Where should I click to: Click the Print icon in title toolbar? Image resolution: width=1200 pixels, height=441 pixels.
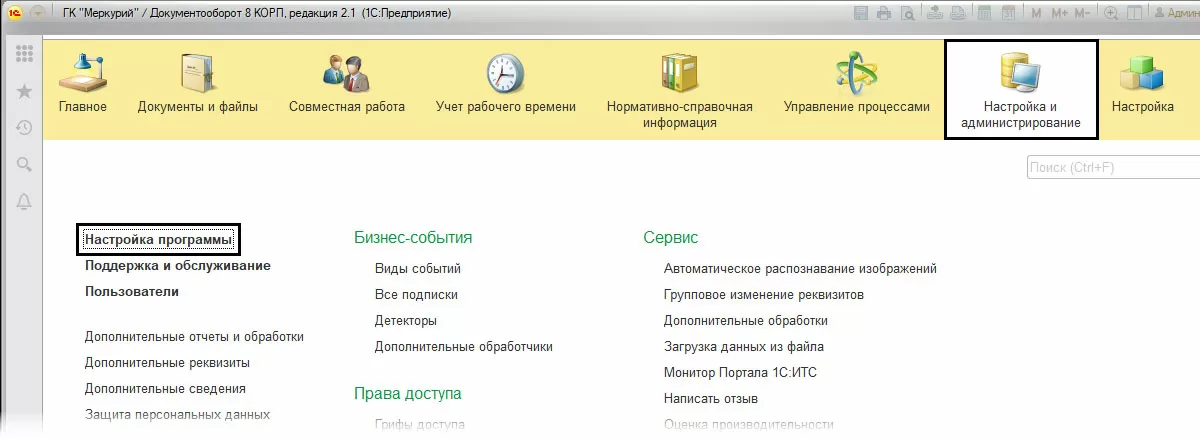coord(884,14)
